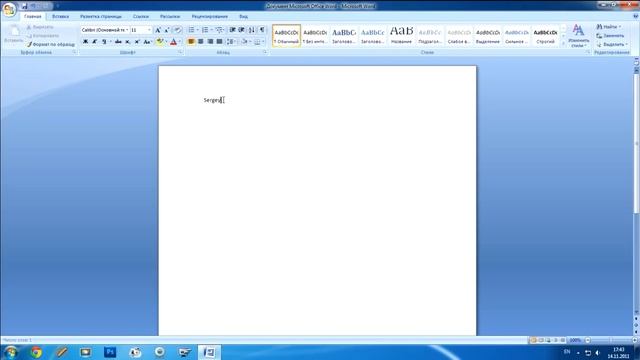Switch to Рецензирование ribbon tab
The image size is (640, 360).
pyautogui.click(x=210, y=17)
